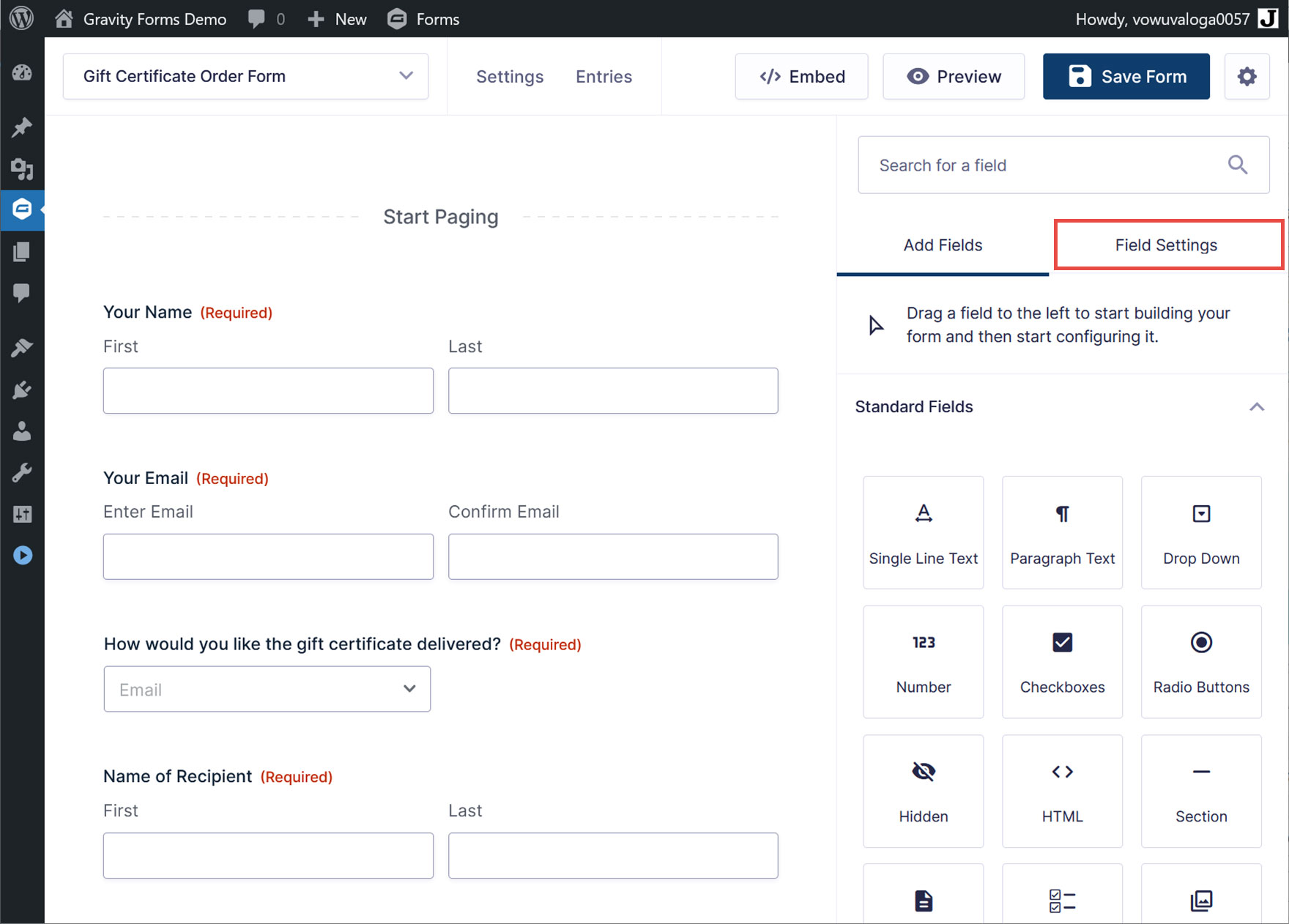Image resolution: width=1289 pixels, height=924 pixels.
Task: Open the Media sidebar icon
Action: [x=22, y=169]
